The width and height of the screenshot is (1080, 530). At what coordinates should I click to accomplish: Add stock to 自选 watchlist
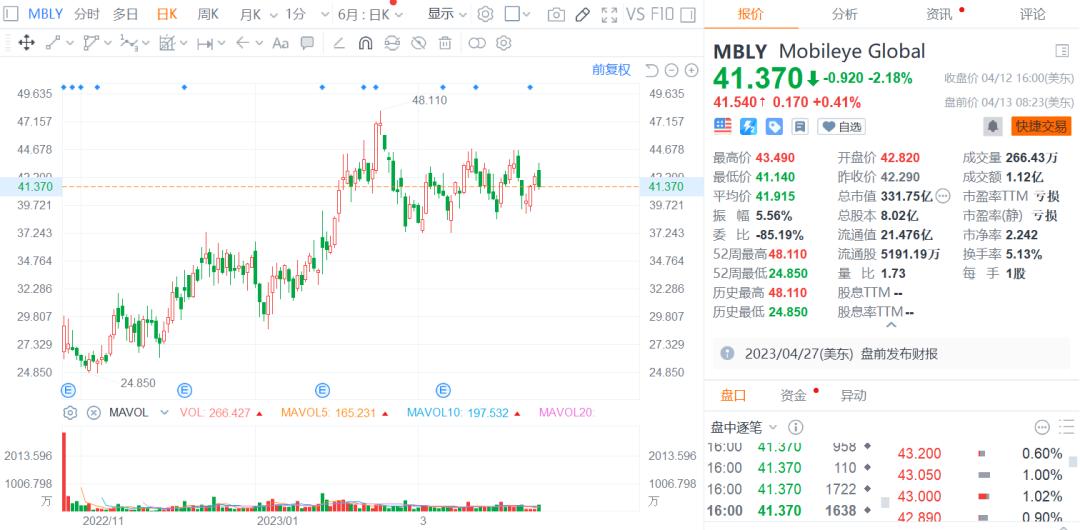coord(842,127)
